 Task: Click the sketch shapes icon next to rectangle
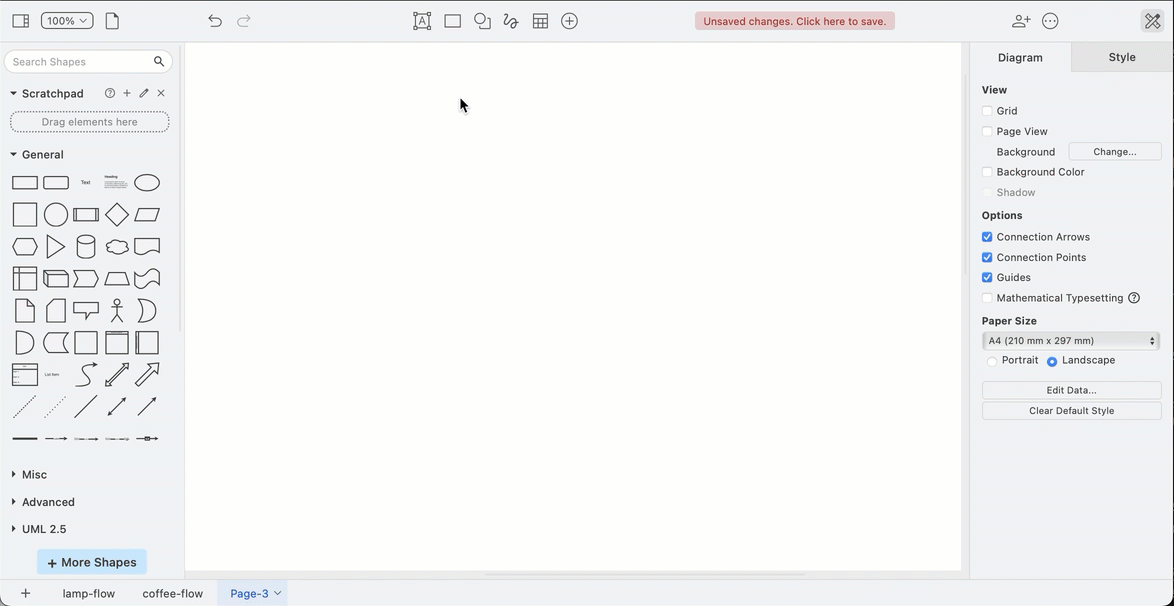482,20
